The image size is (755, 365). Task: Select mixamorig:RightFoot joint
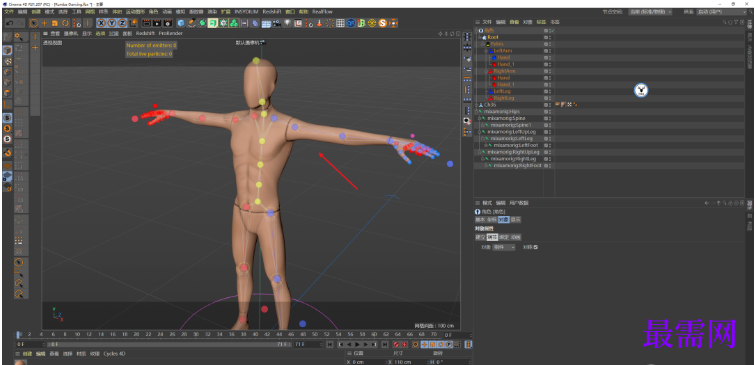[517, 165]
